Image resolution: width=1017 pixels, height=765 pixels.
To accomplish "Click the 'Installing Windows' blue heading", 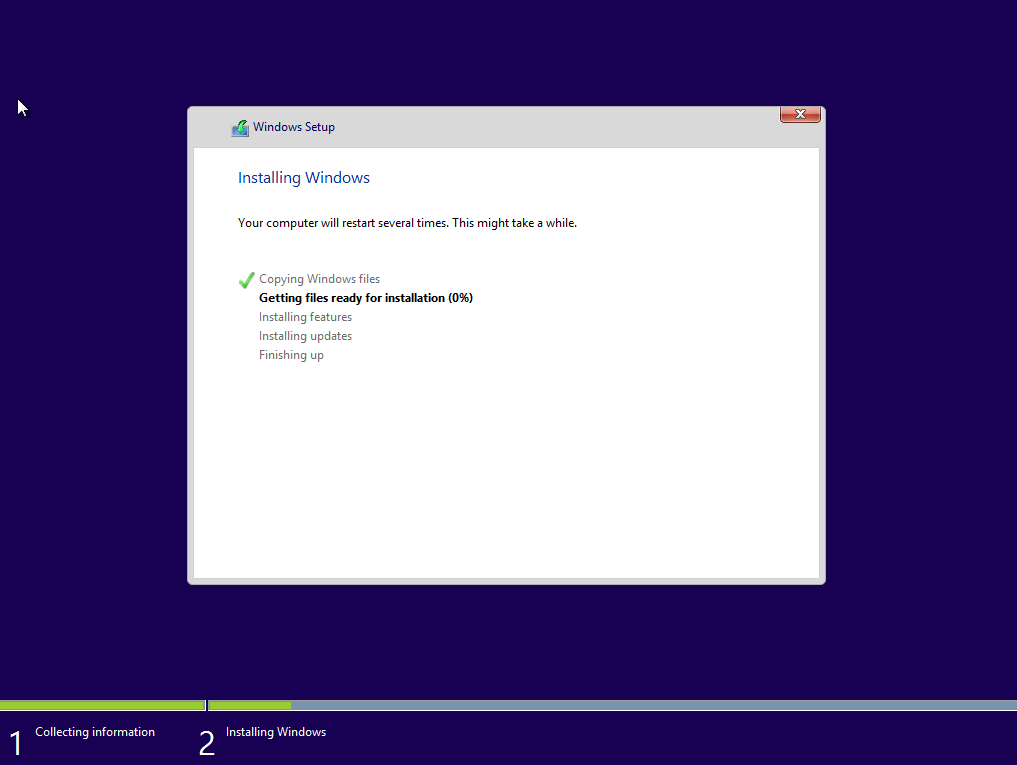I will tap(304, 178).
